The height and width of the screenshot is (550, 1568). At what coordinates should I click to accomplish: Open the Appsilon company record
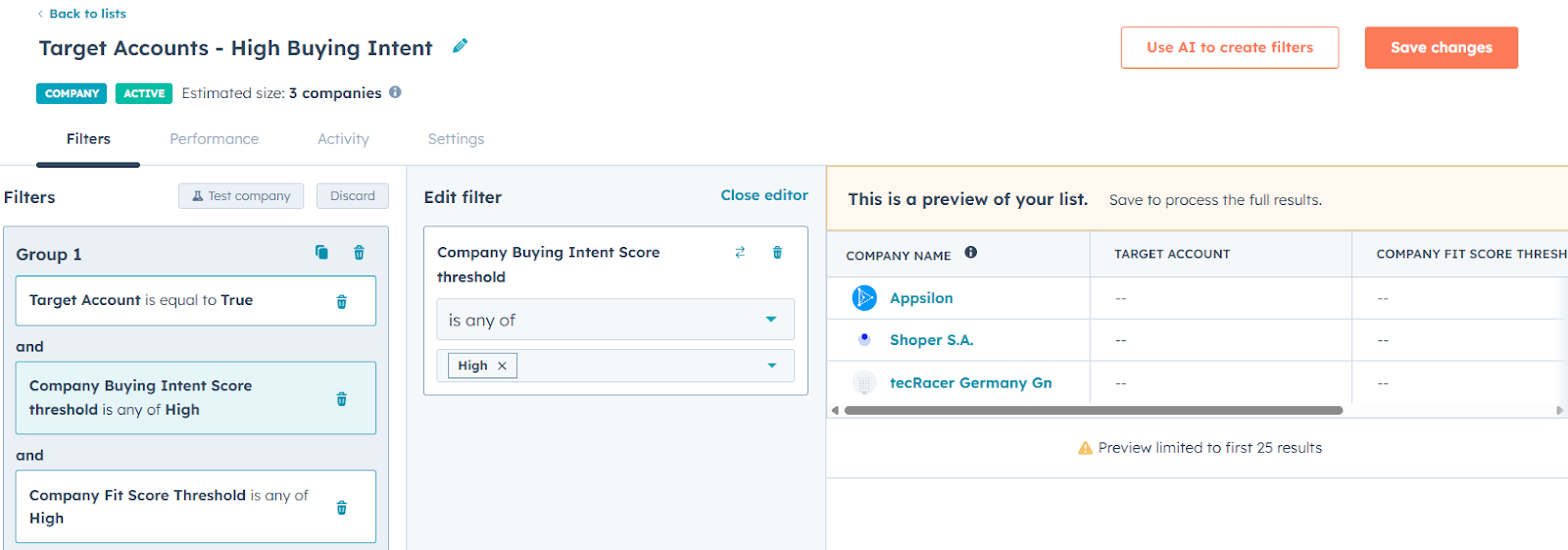[x=921, y=298]
